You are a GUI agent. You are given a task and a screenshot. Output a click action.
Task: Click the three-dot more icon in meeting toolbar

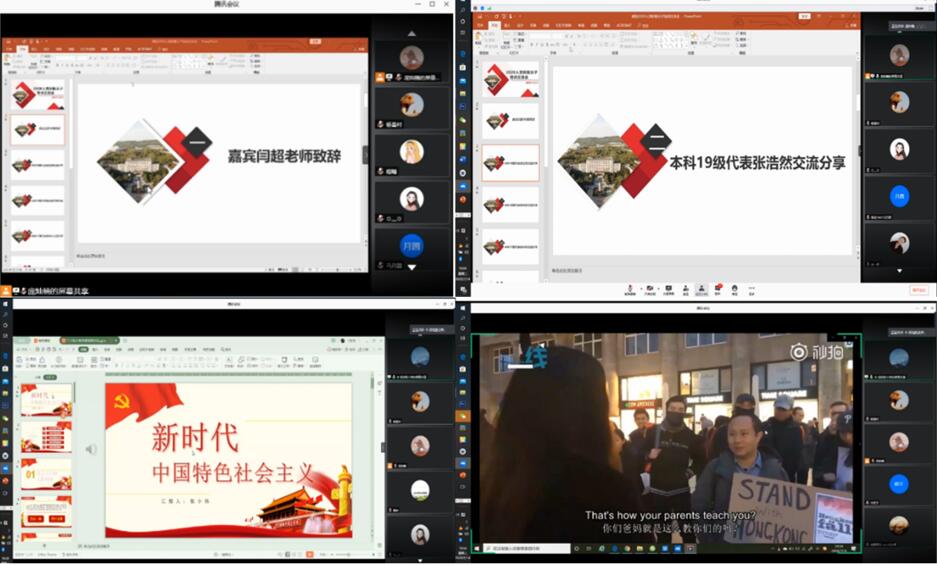tap(752, 289)
